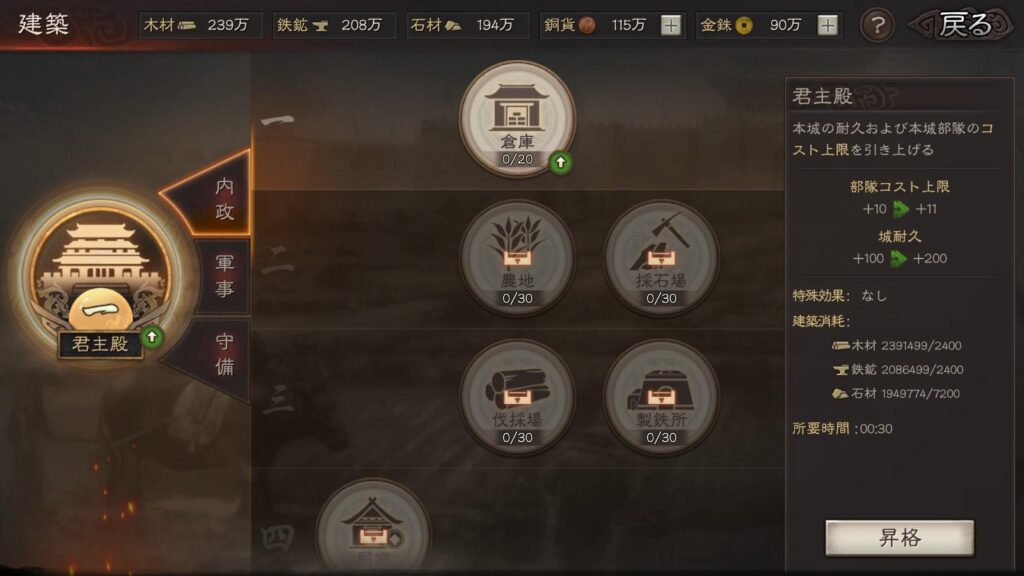This screenshot has width=1024, height=576.
Task: Tap the green upgrade arrow on 倉庫
Action: (x=560, y=163)
